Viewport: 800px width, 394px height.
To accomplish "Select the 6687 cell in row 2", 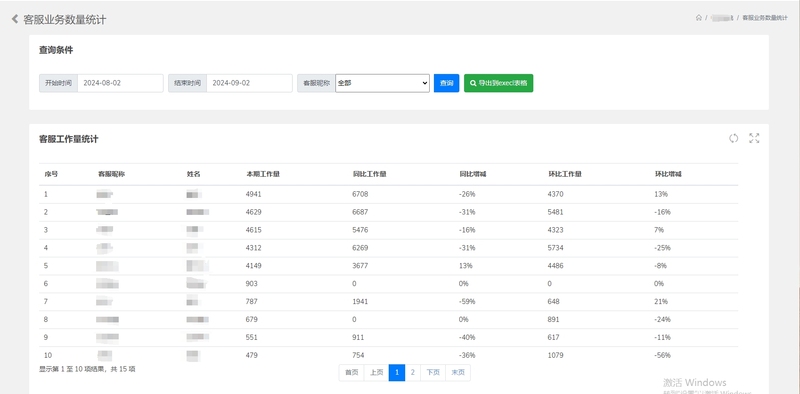I will (360, 212).
